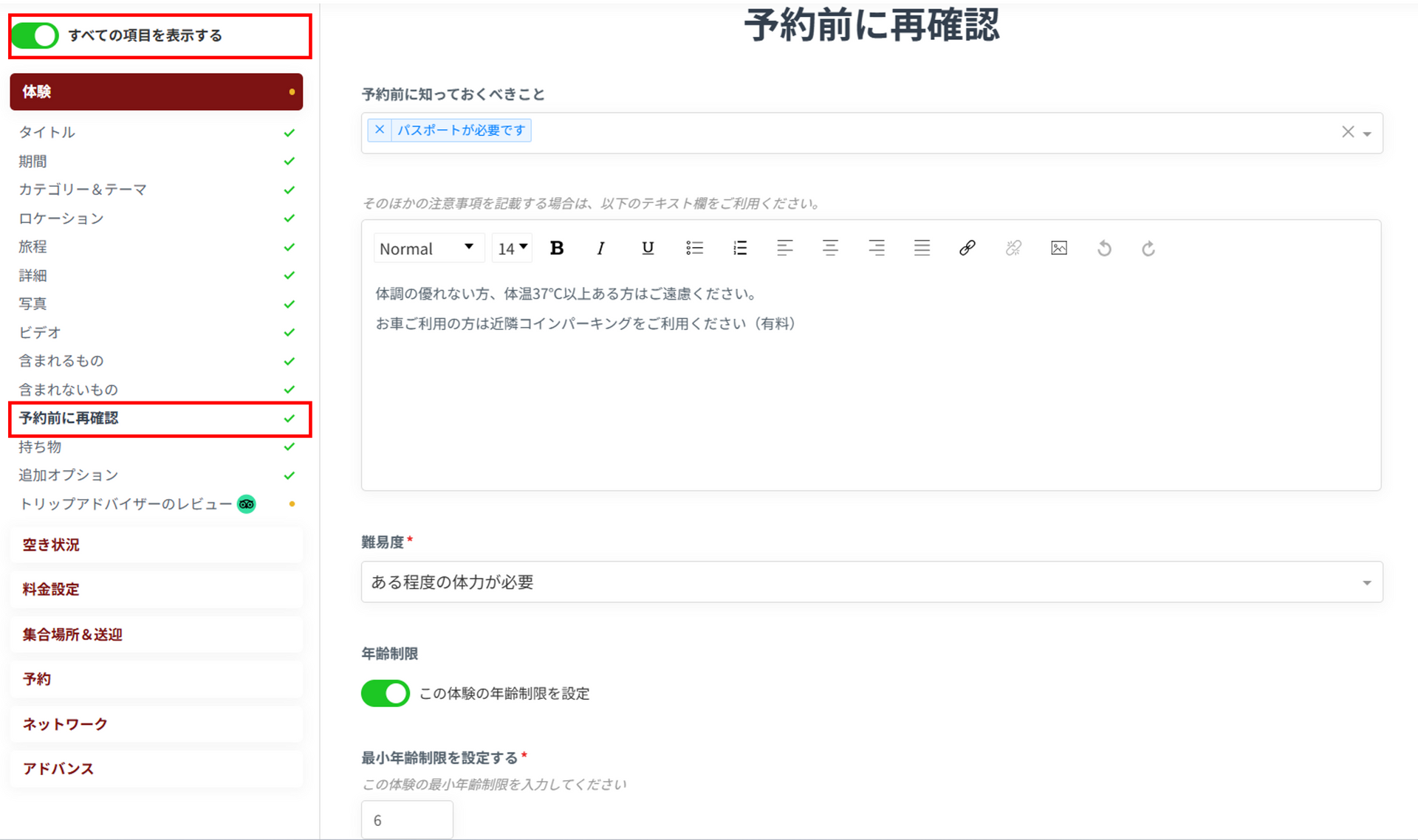Apply italic formatting in editor
Viewport: 1418px width, 840px height.
click(x=600, y=249)
